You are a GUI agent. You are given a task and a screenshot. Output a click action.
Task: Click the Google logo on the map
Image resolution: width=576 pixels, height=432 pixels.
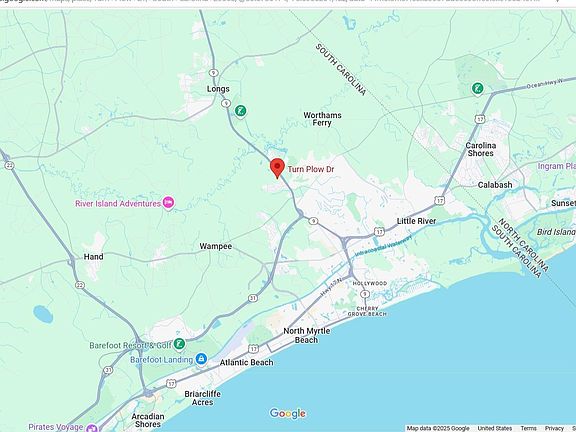tap(288, 414)
